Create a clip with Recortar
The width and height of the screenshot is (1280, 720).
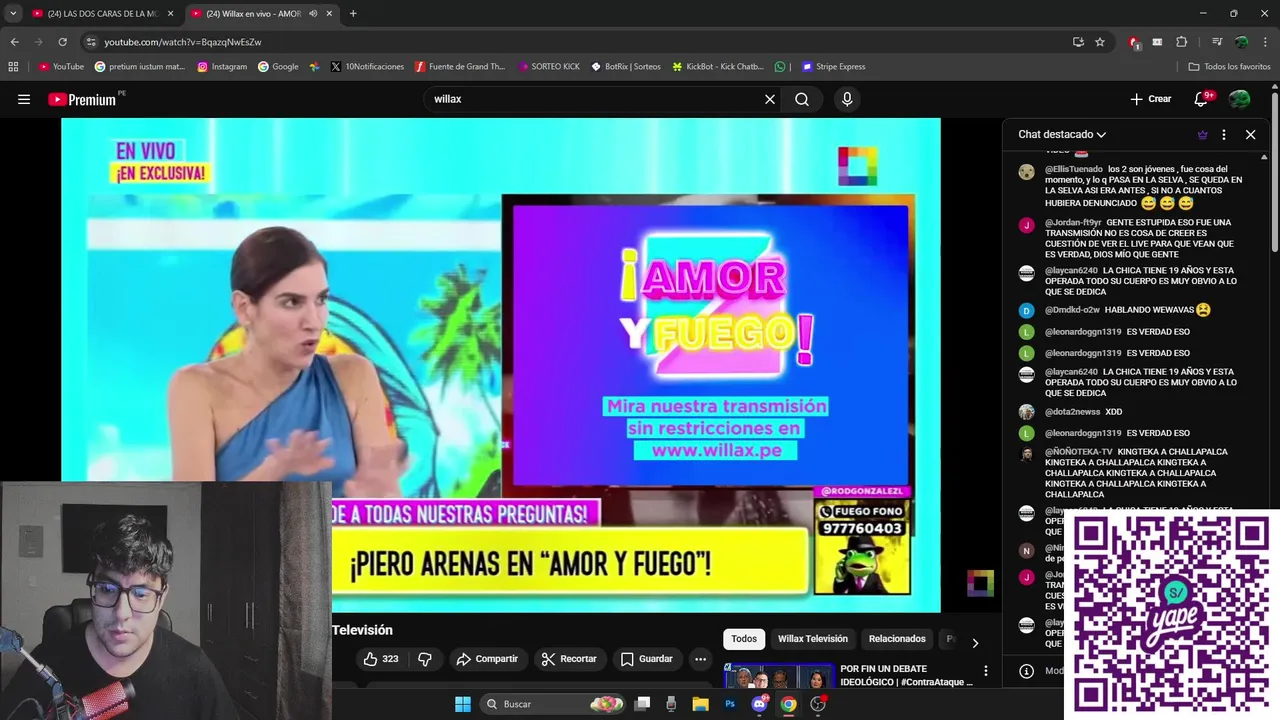[569, 659]
